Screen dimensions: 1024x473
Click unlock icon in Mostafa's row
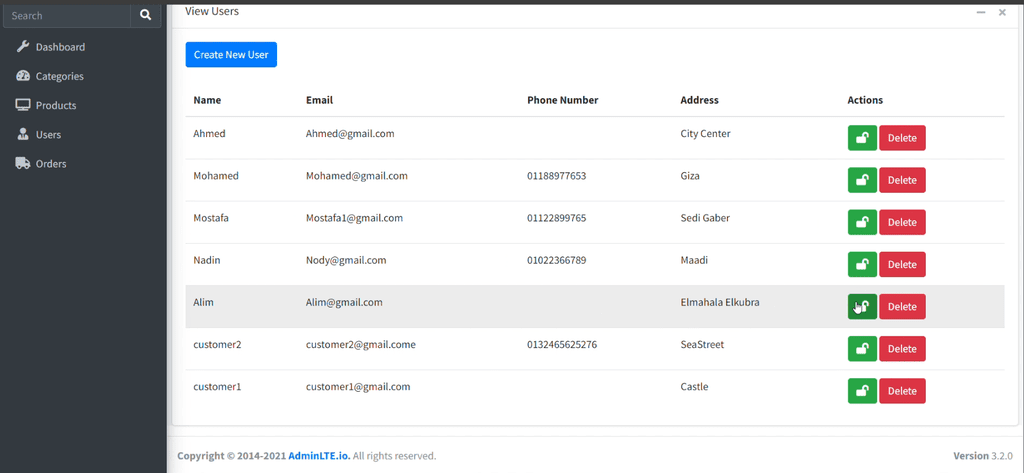coord(862,222)
